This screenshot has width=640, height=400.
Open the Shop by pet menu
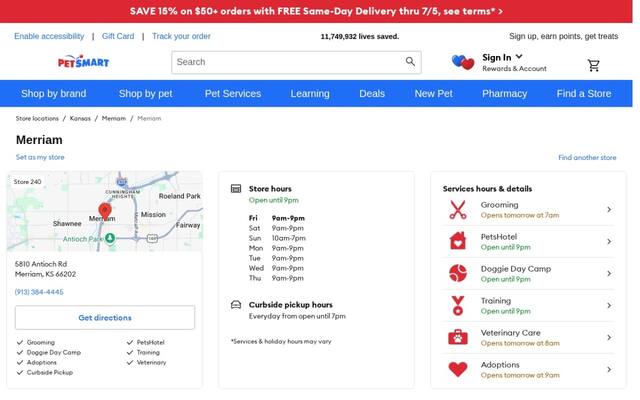pos(145,93)
